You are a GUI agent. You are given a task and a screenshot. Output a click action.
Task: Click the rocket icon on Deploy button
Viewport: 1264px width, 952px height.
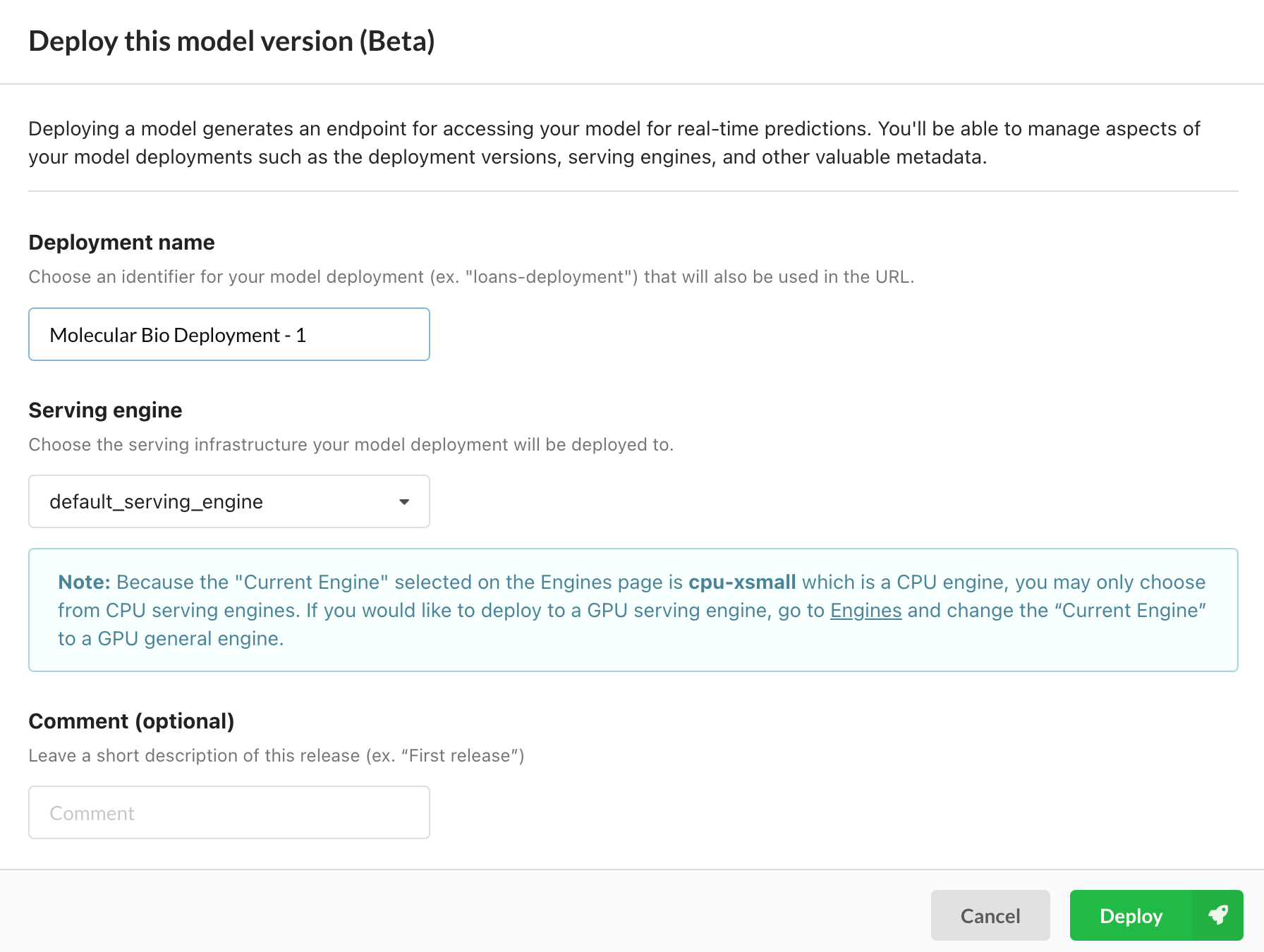[x=1218, y=915]
